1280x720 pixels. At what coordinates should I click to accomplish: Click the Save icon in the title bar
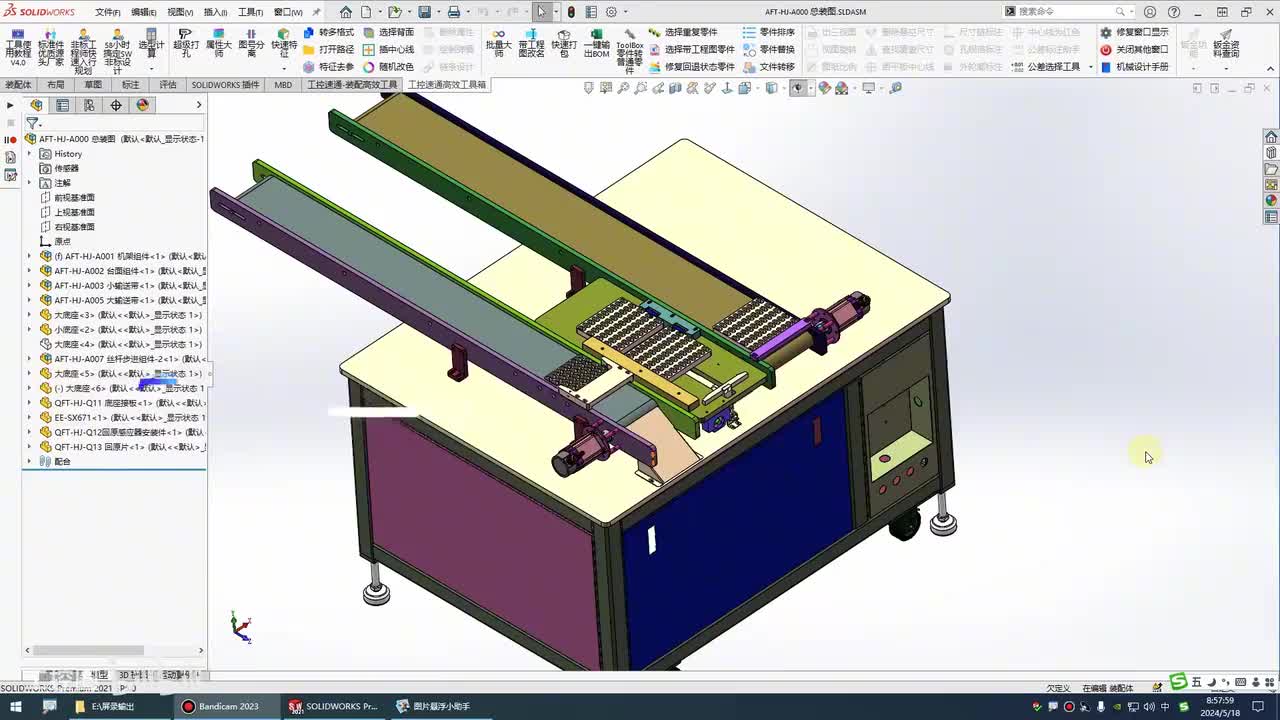[x=424, y=12]
